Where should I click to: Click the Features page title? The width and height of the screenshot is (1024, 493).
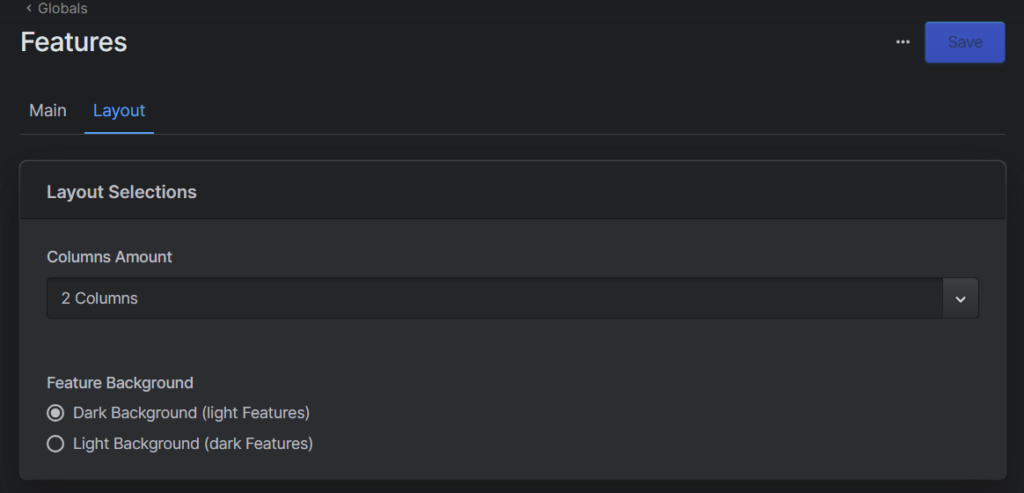(74, 42)
